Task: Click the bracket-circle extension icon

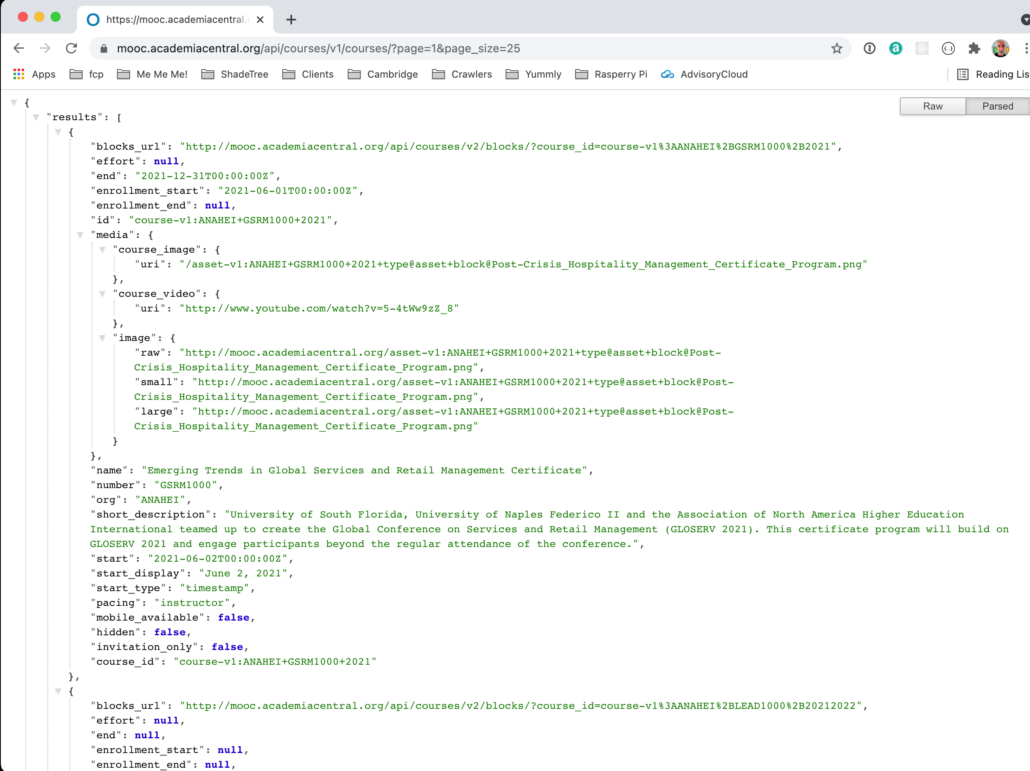Action: [x=948, y=48]
